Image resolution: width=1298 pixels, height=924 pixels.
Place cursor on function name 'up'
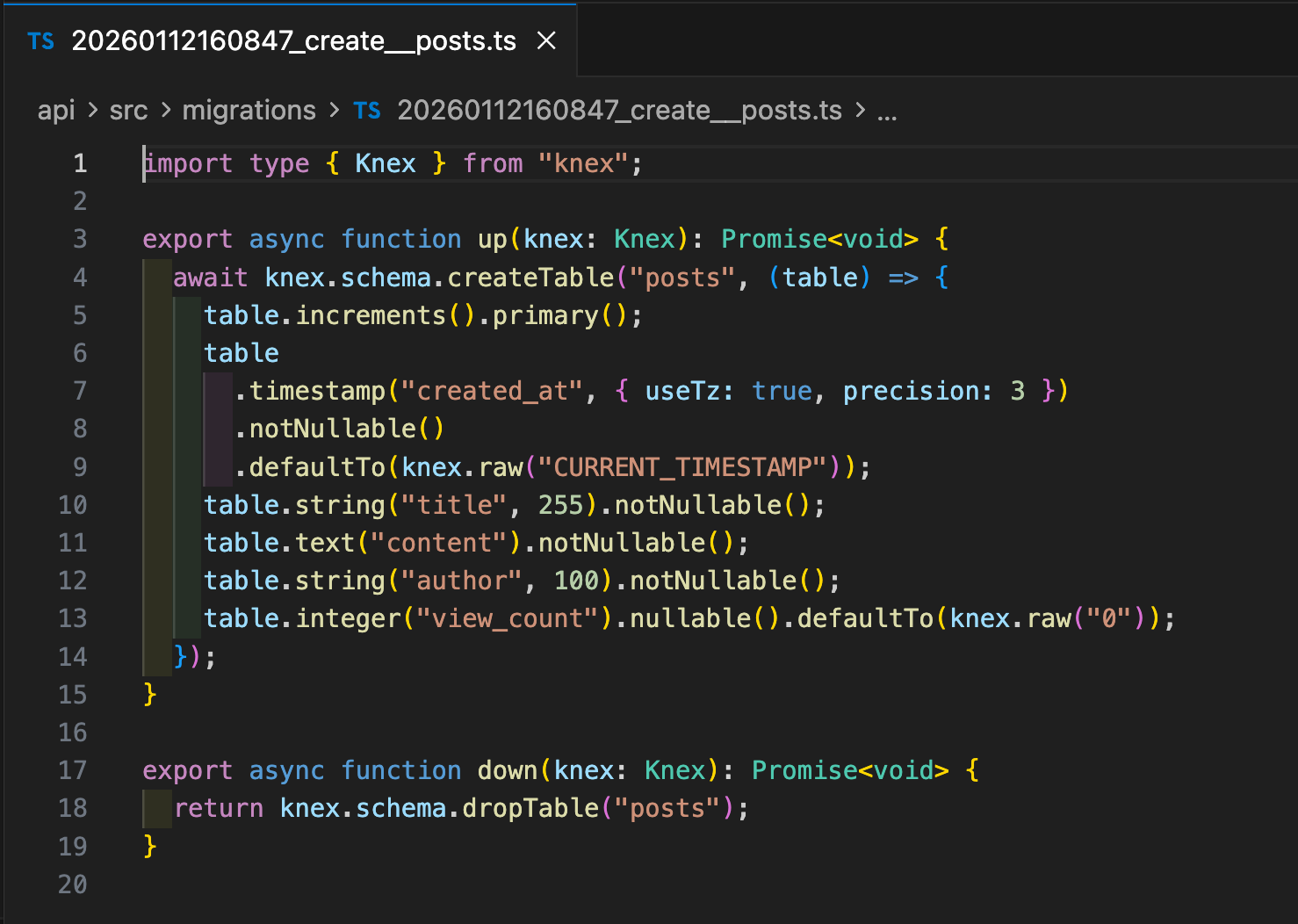pos(493,239)
